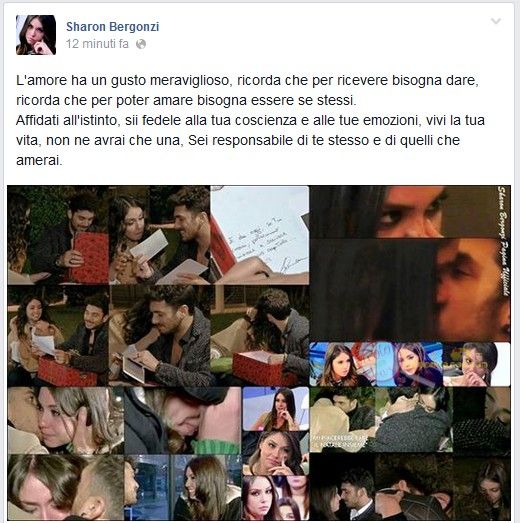Viewport: 520px width, 523px height.
Task: Open the Sharon Bergonzi profile name link
Action: pyautogui.click(x=112, y=27)
